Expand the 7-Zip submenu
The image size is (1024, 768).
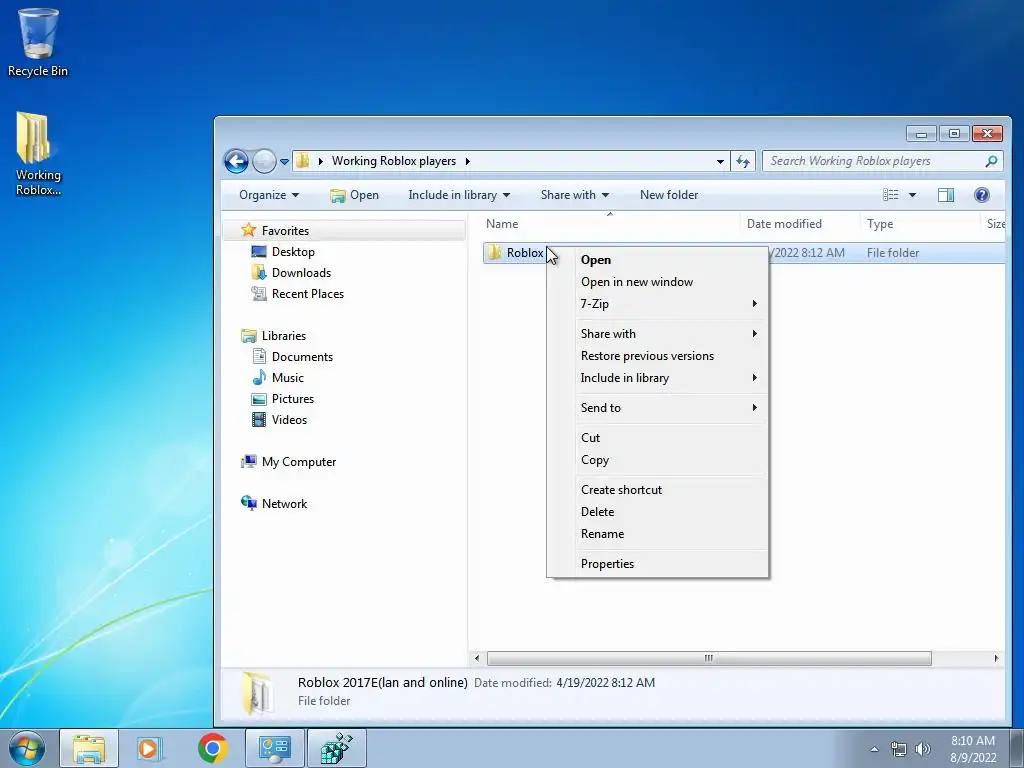(x=658, y=304)
